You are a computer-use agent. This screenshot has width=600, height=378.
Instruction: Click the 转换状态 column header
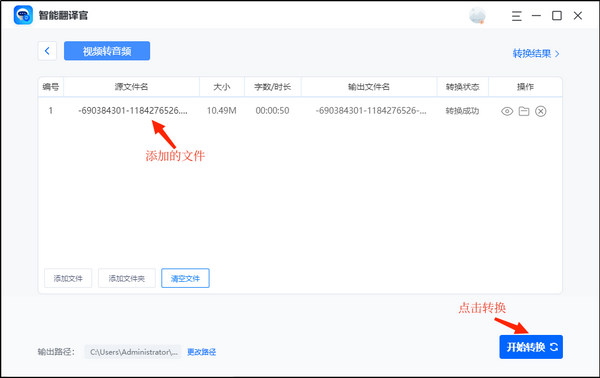463,87
